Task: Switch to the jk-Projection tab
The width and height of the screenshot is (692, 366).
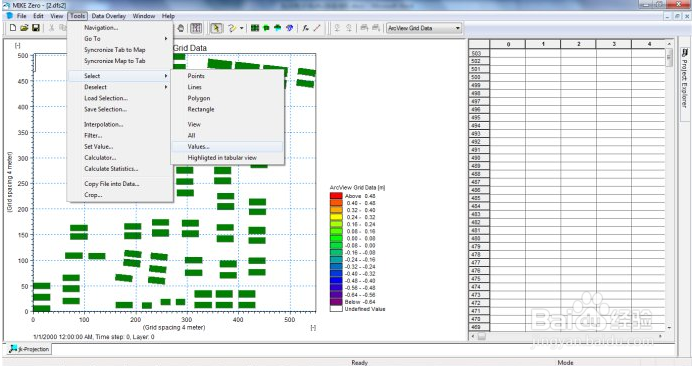Action: click(30, 349)
